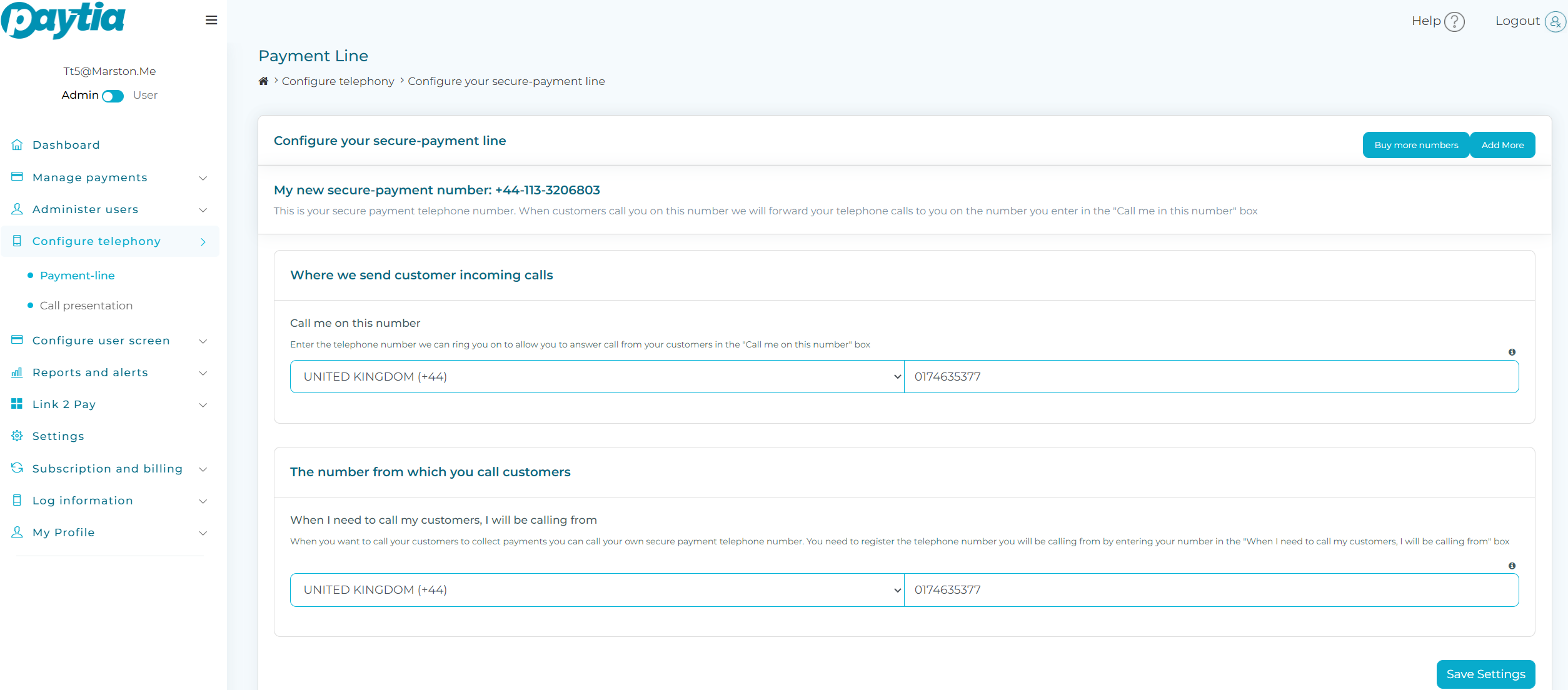Expand Configure user screen chevron
Screen dimensions: 1568x690
coord(203,341)
